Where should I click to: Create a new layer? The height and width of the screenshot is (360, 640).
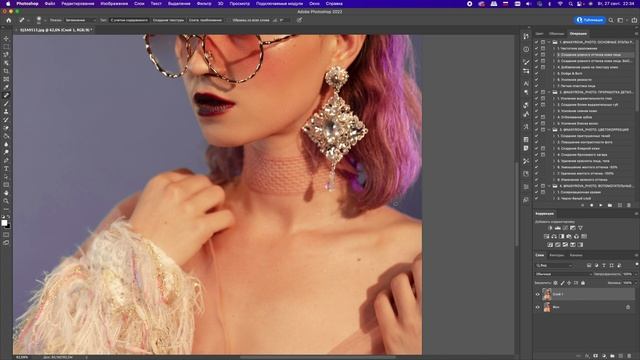[621, 356]
